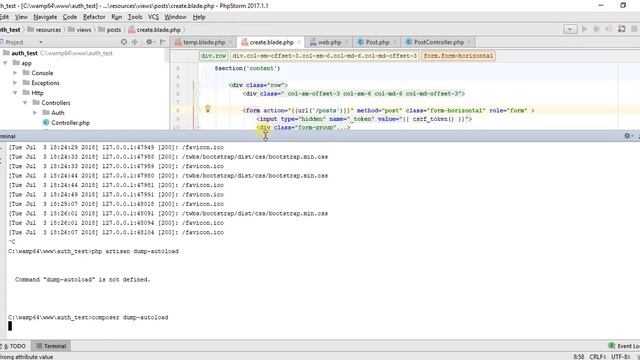Expand the Console folder
This screenshot has width=640, height=360.
(x=15, y=73)
